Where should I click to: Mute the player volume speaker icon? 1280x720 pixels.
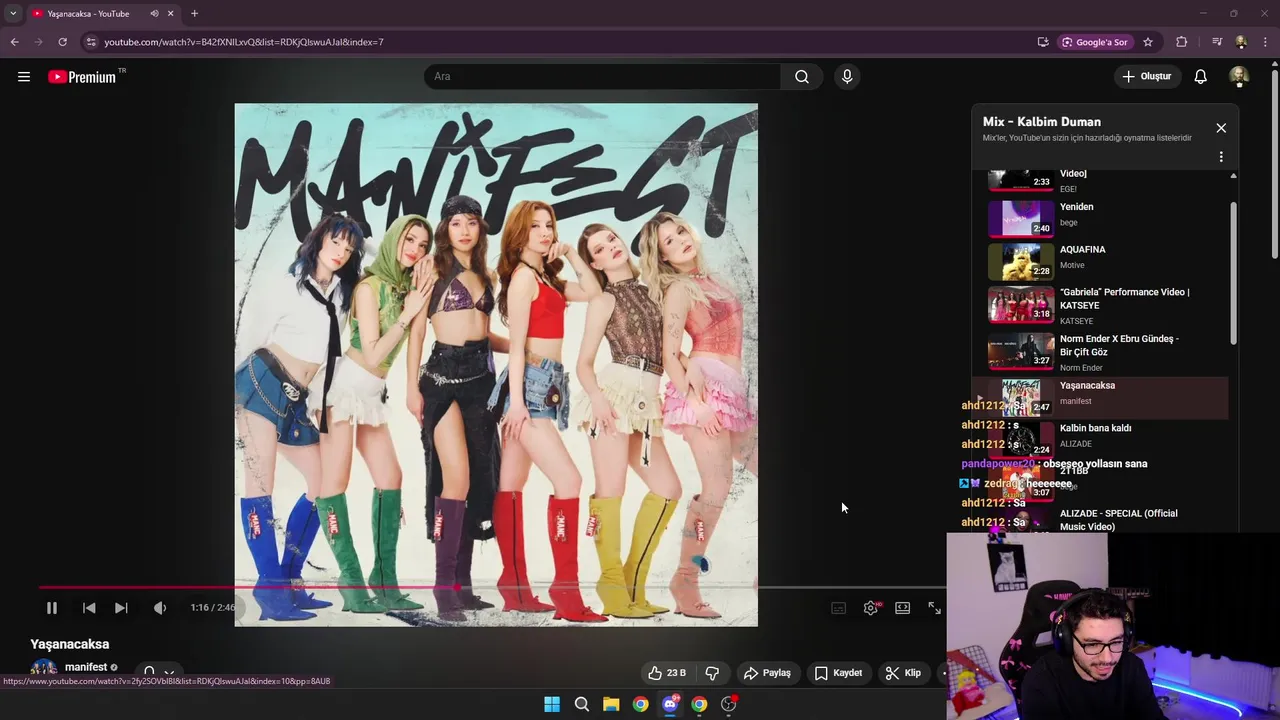click(x=160, y=608)
